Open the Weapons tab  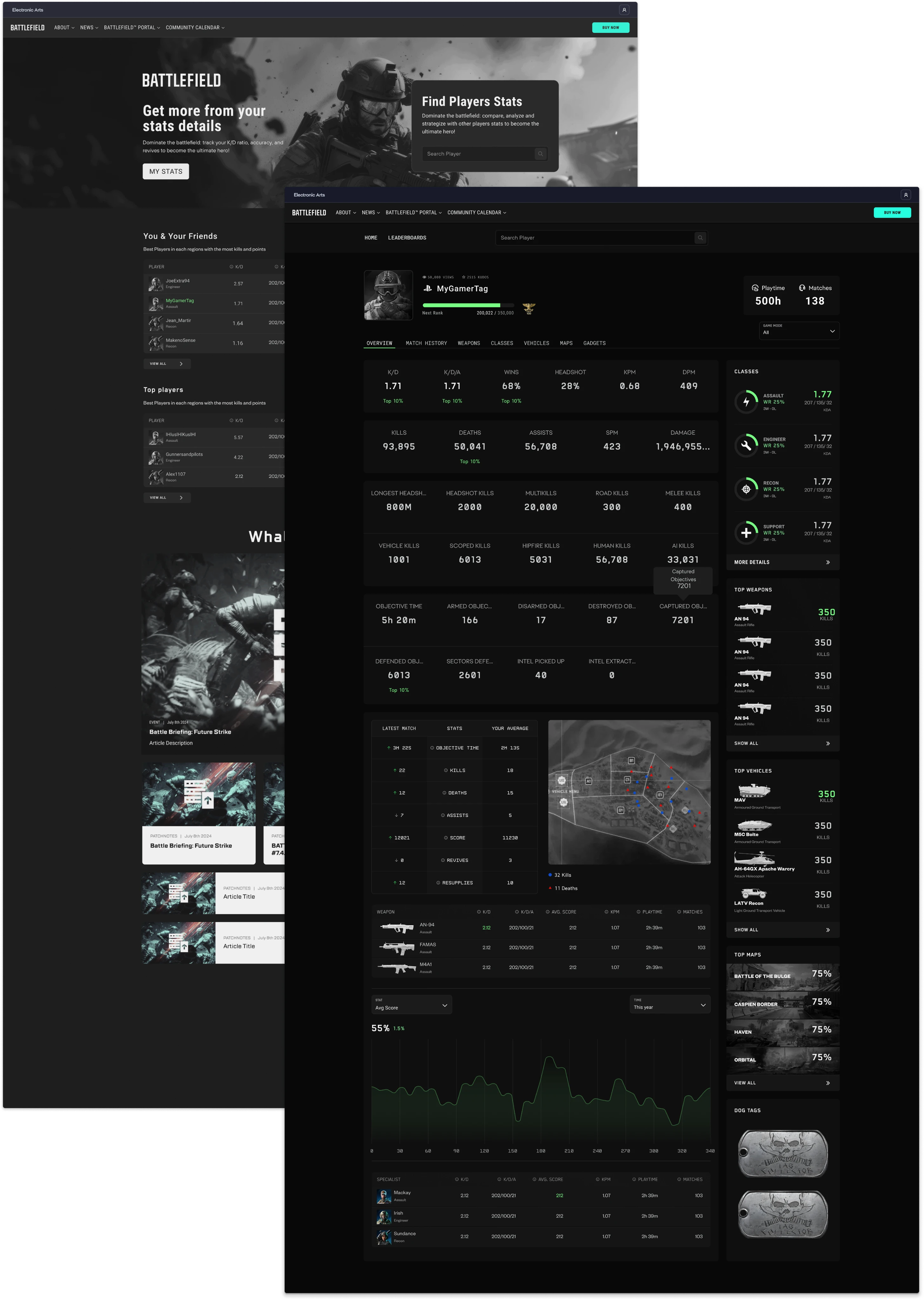coord(468,343)
